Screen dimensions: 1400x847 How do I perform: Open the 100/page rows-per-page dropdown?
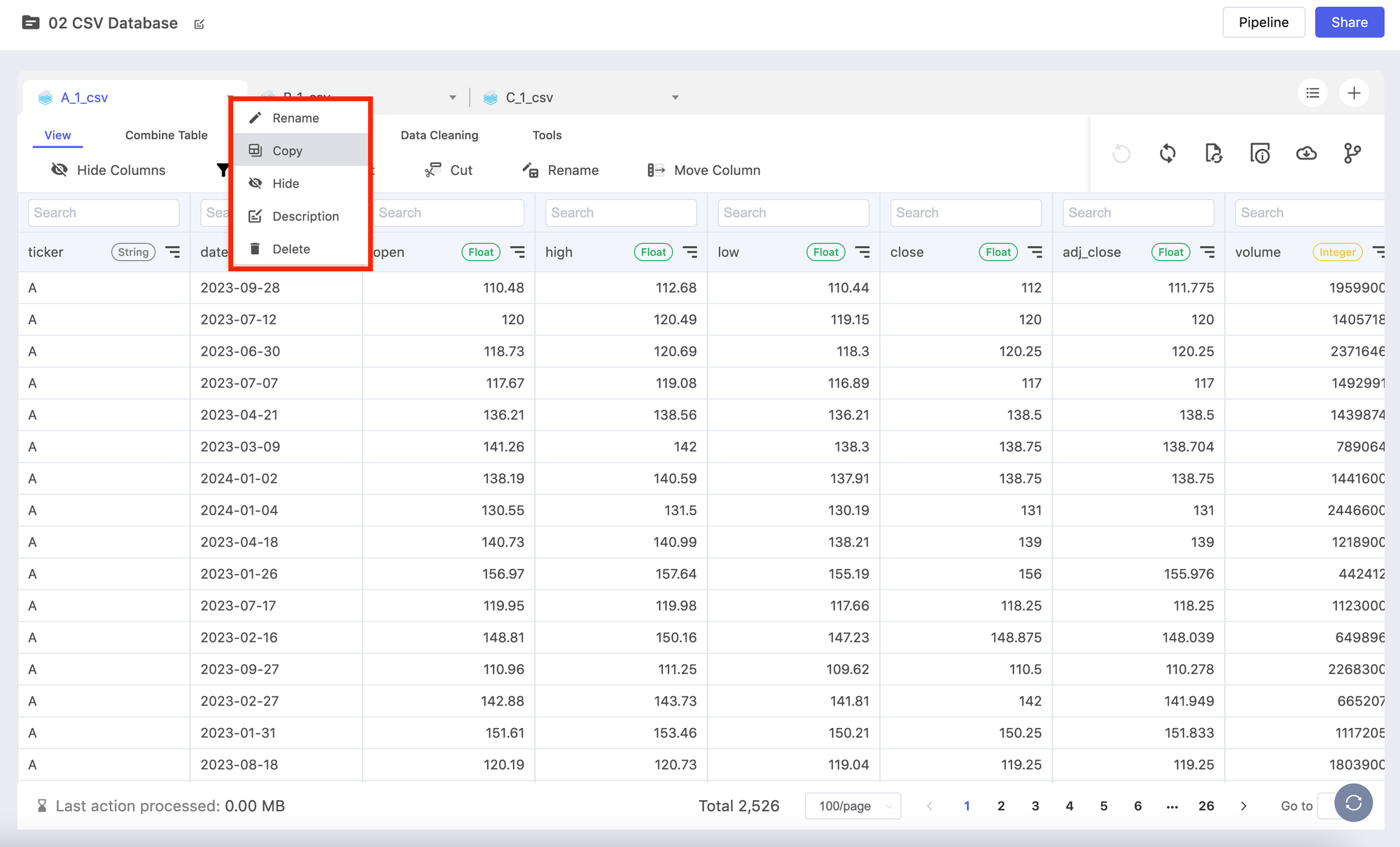click(853, 806)
